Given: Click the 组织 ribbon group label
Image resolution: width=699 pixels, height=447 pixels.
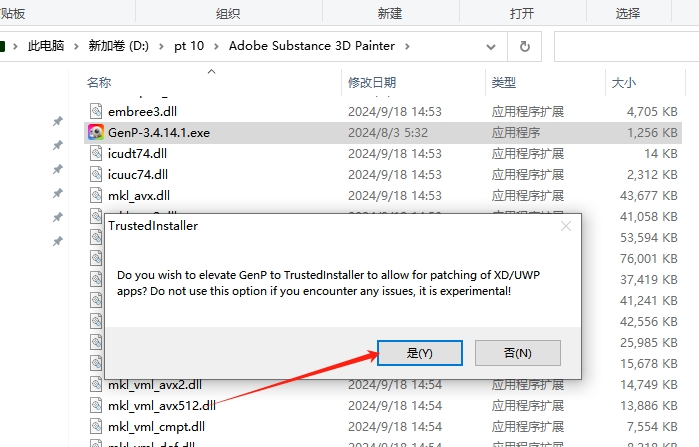Looking at the screenshot, I should pos(228,13).
